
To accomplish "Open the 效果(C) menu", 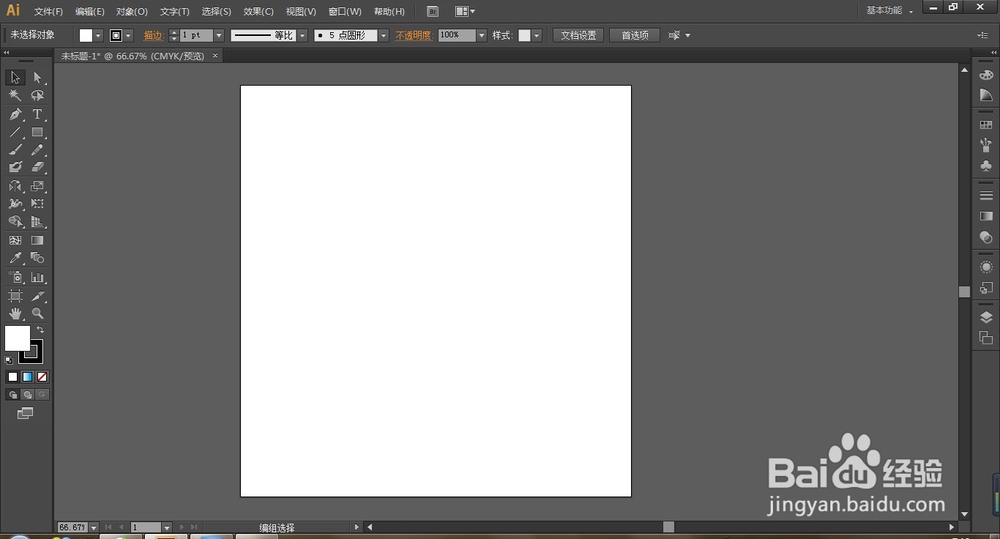I will (x=258, y=11).
